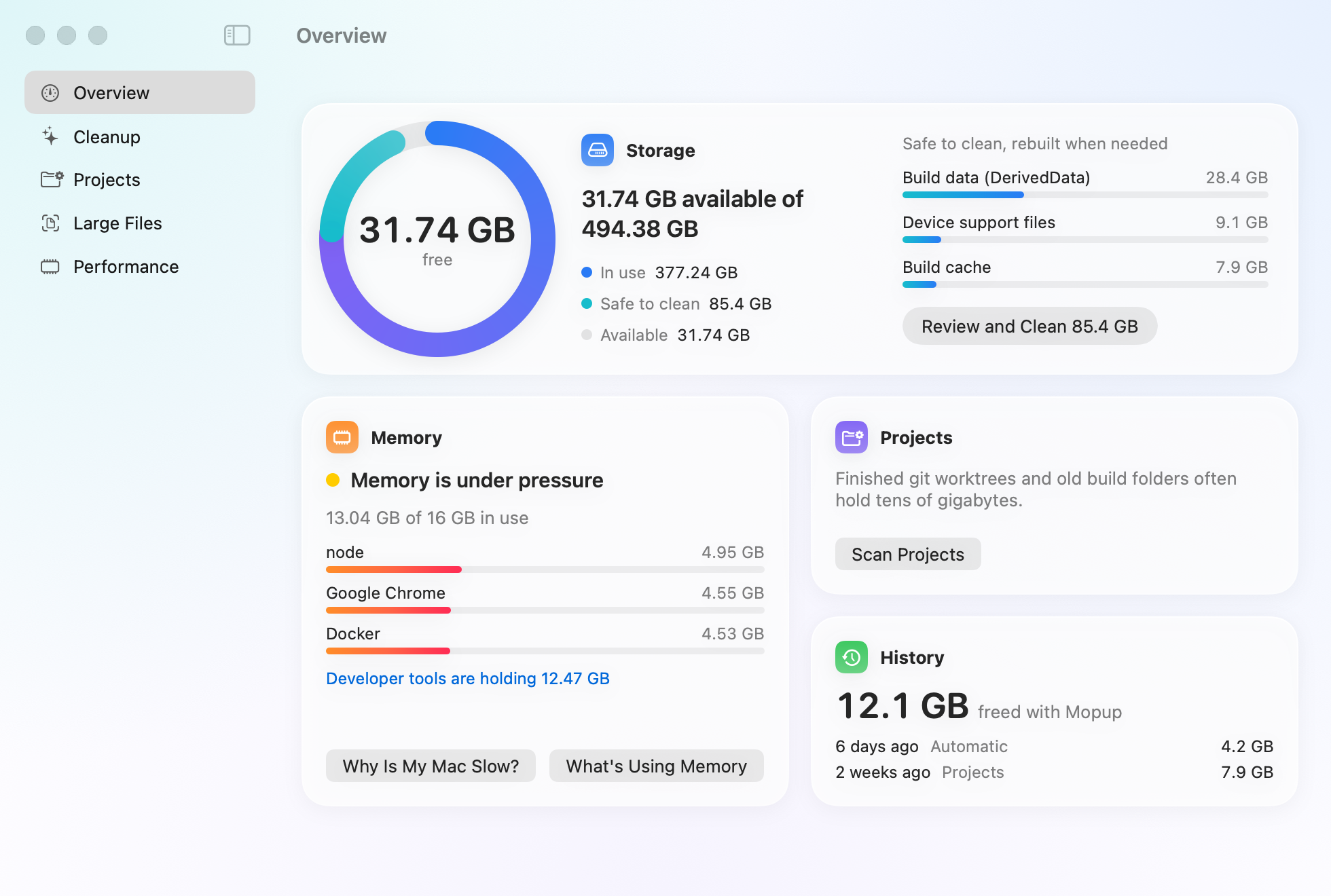Click the Storage card heading
This screenshot has width=1331, height=896.
[x=660, y=150]
